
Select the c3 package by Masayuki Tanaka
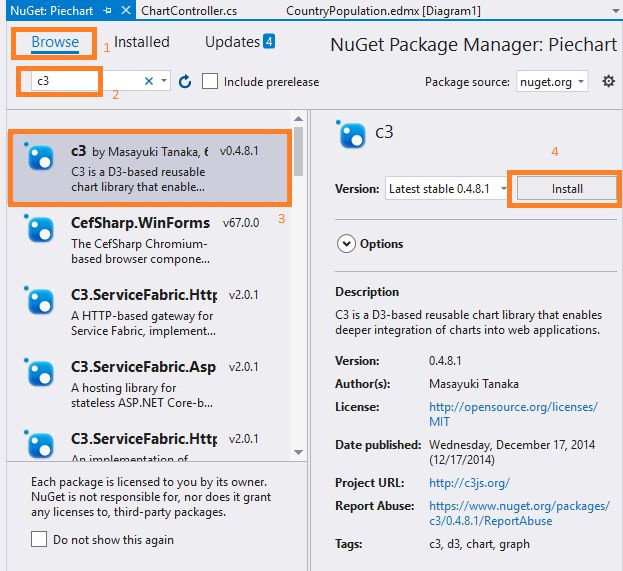pos(150,168)
